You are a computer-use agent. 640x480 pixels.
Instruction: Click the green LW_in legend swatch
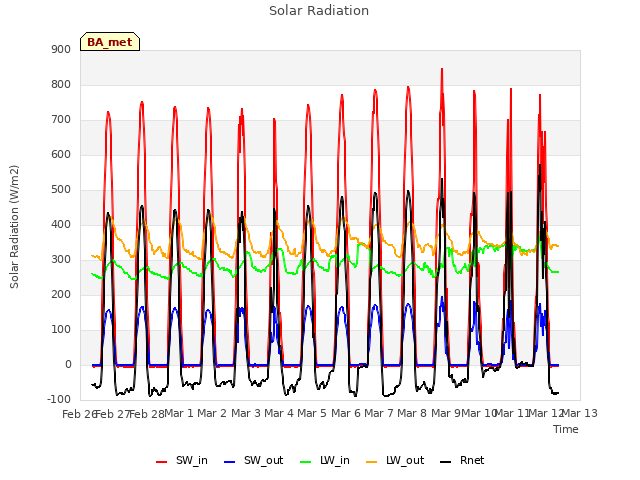pyautogui.click(x=306, y=462)
